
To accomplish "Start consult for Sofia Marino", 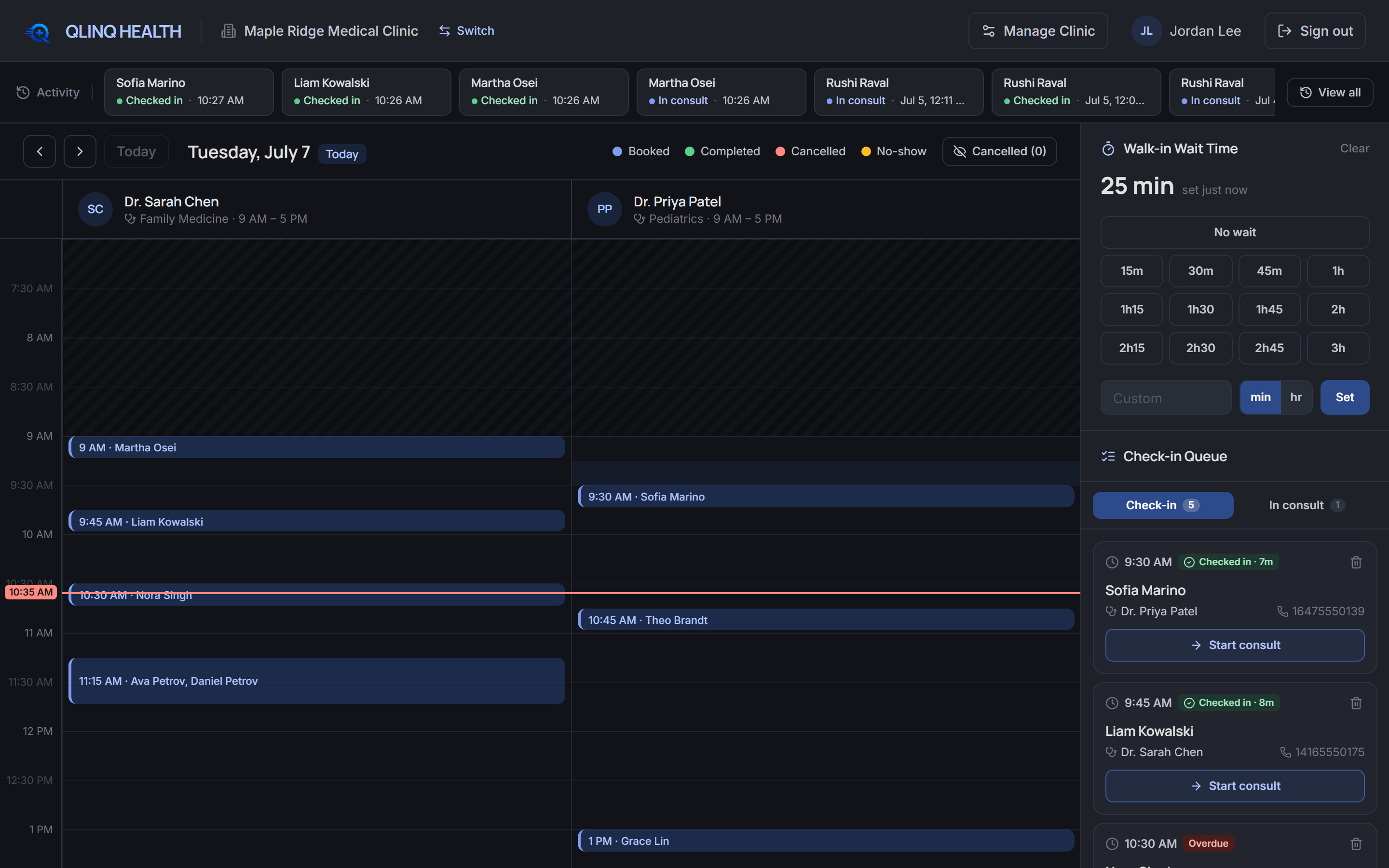I will (x=1235, y=645).
